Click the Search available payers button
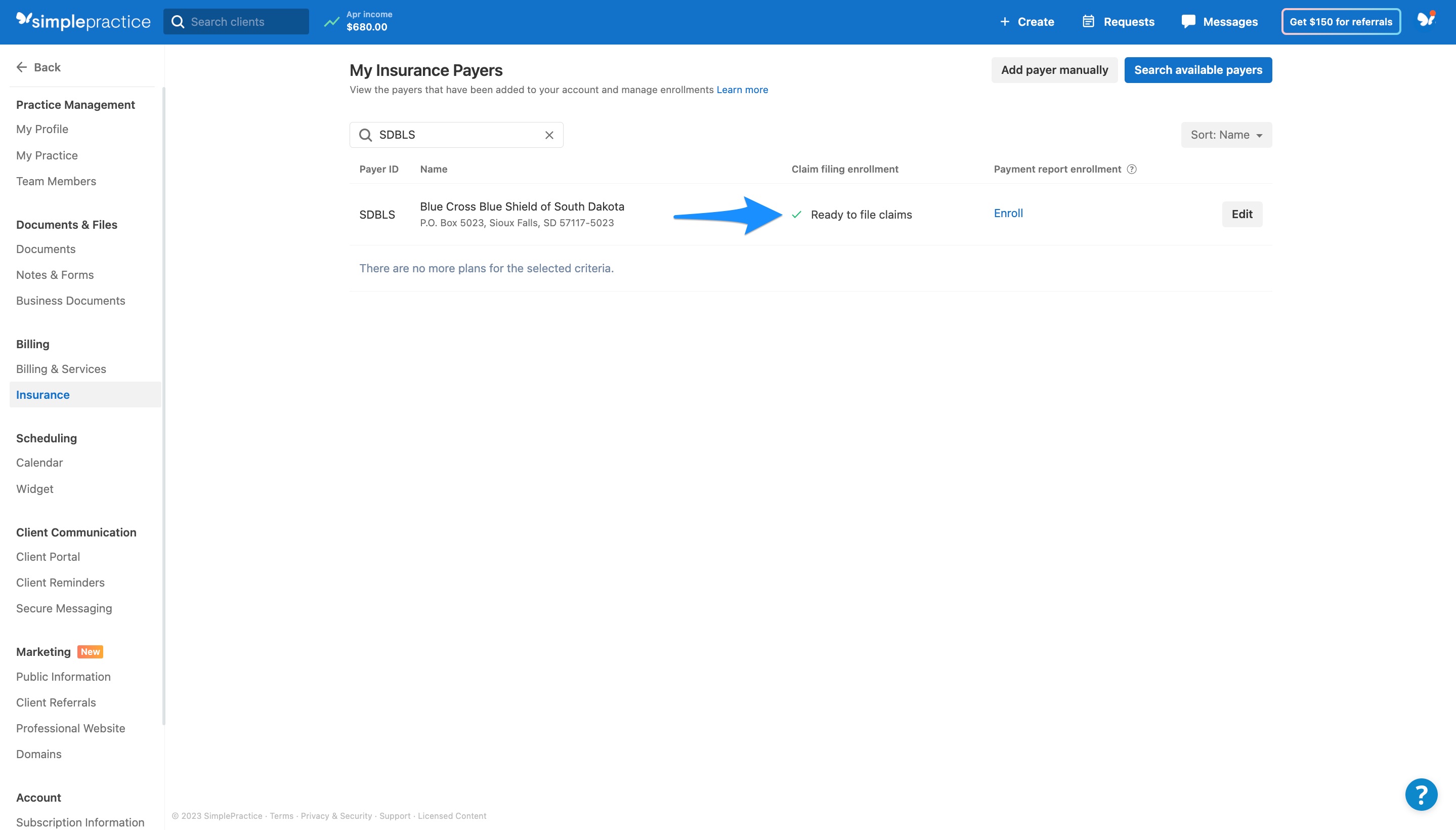 coord(1198,69)
